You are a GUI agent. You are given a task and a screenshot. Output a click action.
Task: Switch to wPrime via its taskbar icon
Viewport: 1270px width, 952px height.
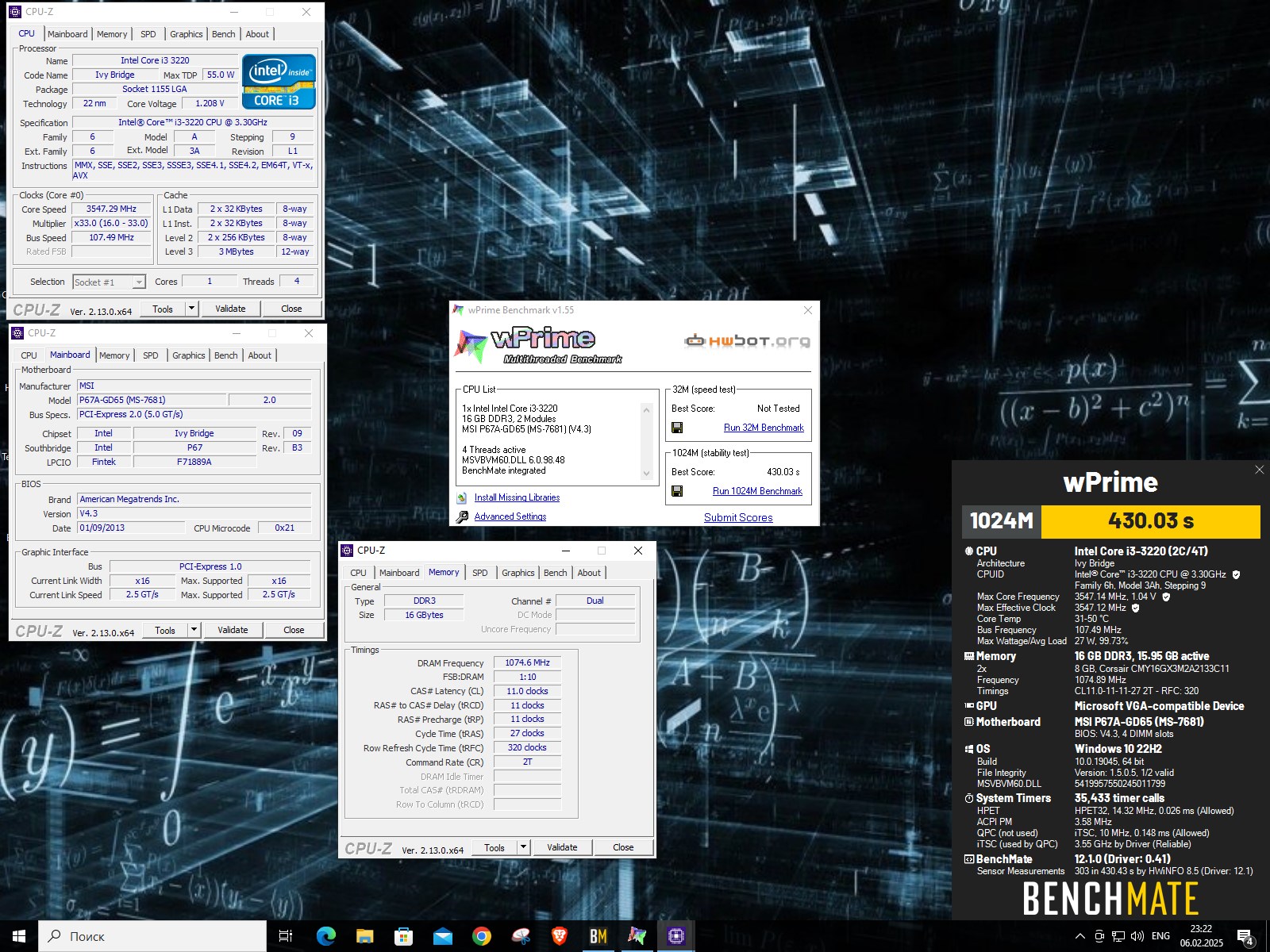click(x=637, y=936)
